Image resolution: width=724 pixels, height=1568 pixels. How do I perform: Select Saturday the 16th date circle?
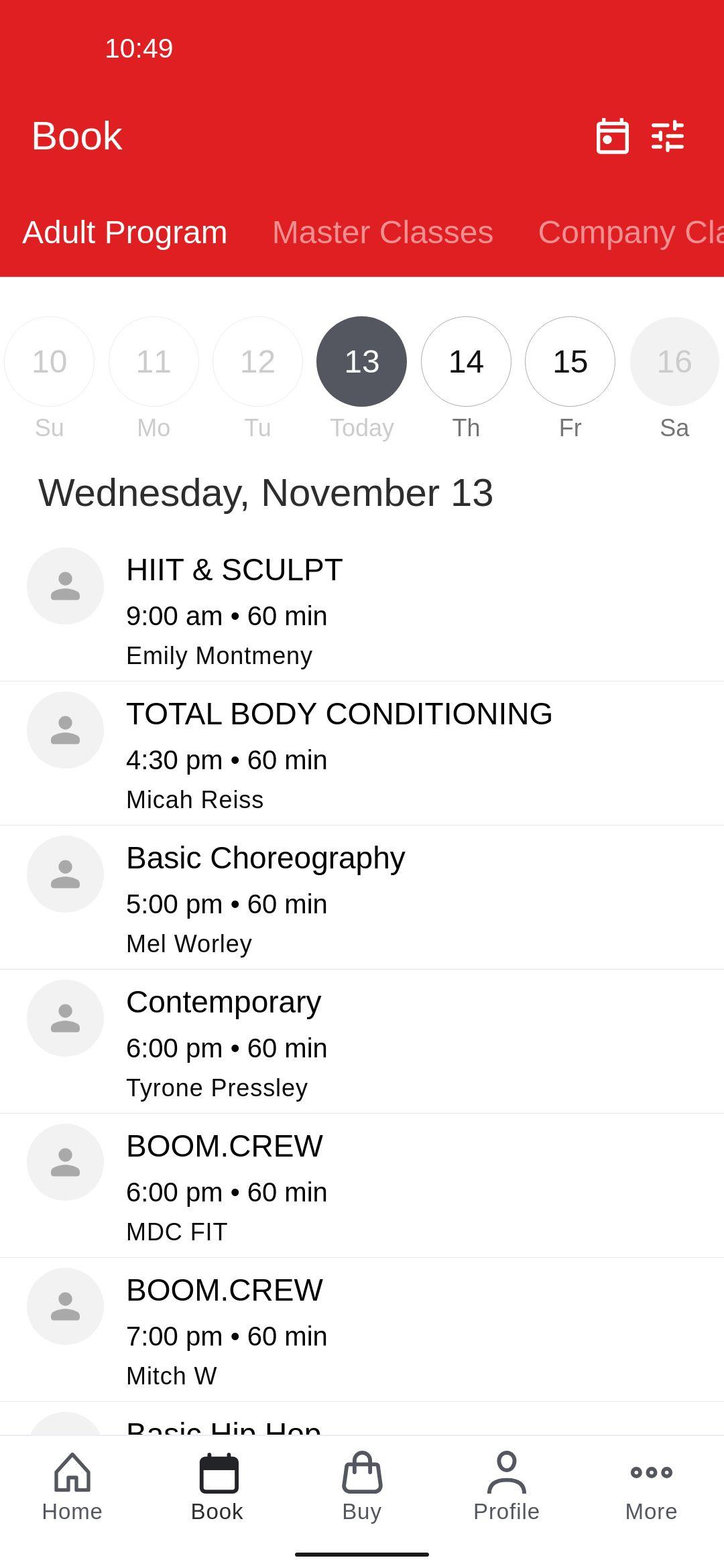click(x=674, y=361)
